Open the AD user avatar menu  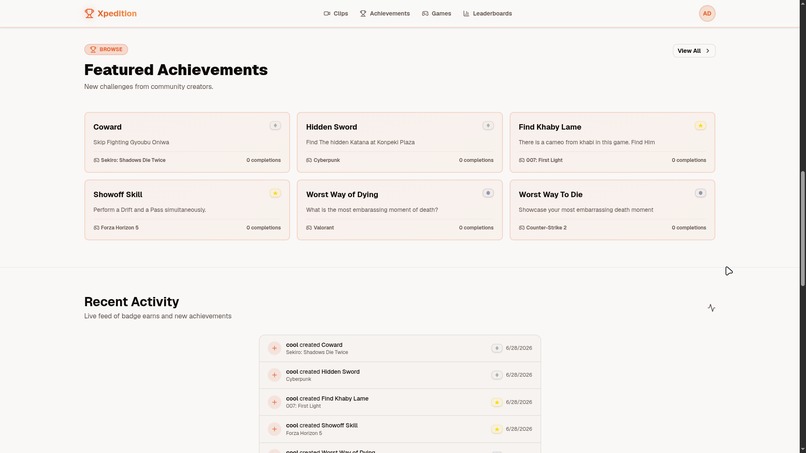click(x=707, y=13)
